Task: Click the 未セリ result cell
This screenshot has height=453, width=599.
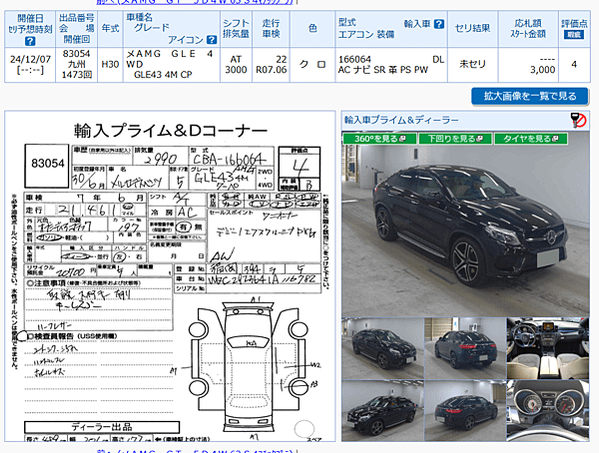Action: pyautogui.click(x=473, y=65)
